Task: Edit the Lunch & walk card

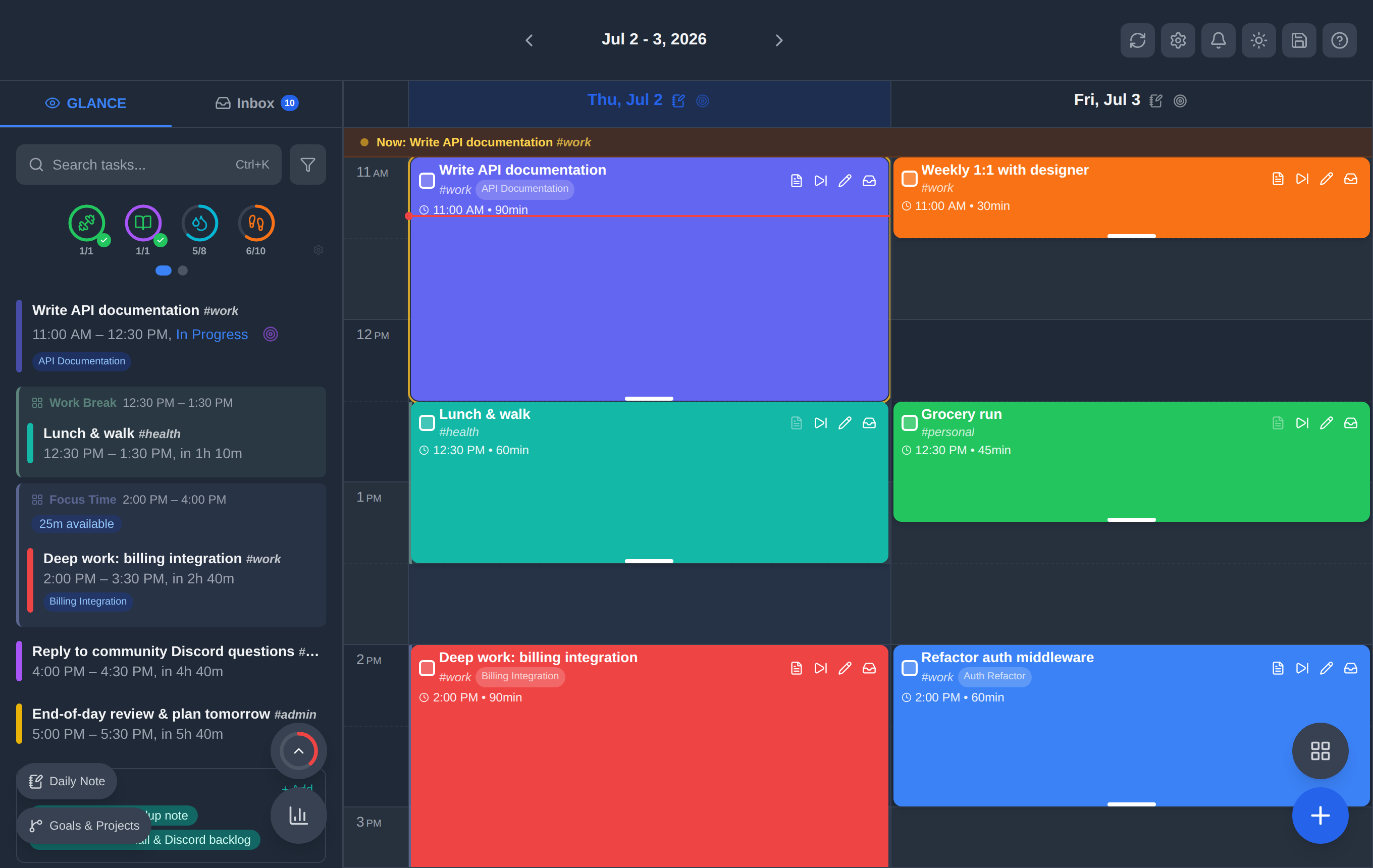Action: click(x=845, y=423)
